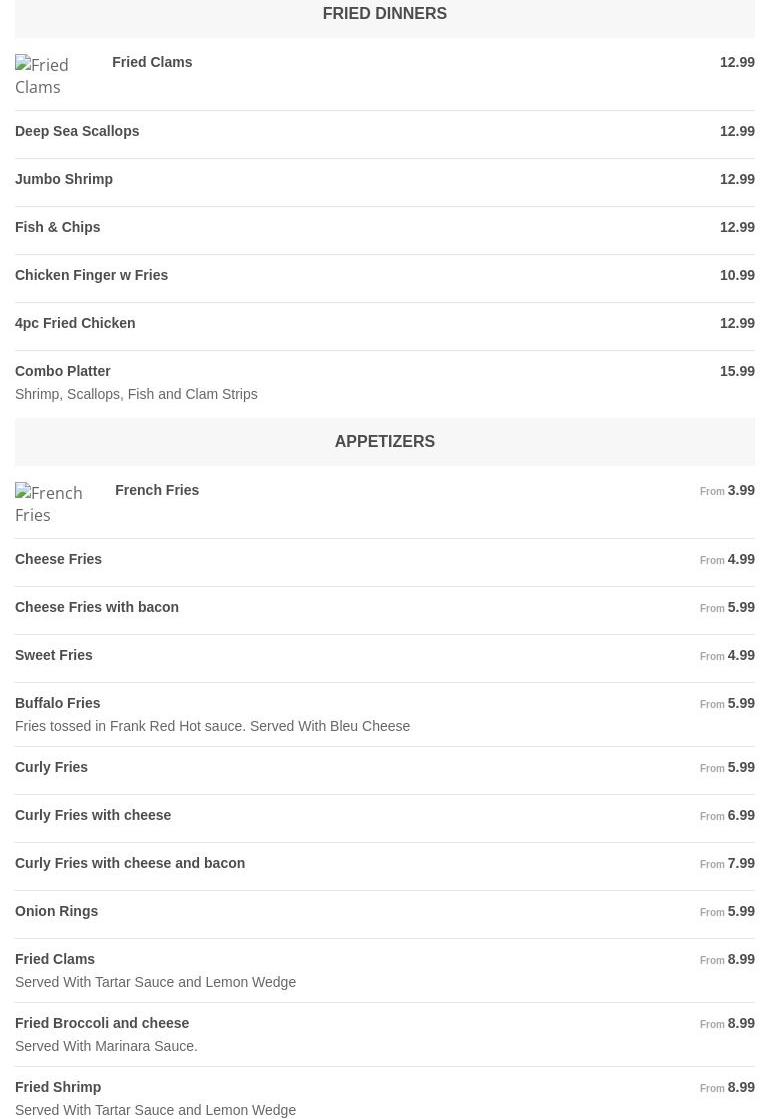Select the Combo Platter item

(x=63, y=371)
